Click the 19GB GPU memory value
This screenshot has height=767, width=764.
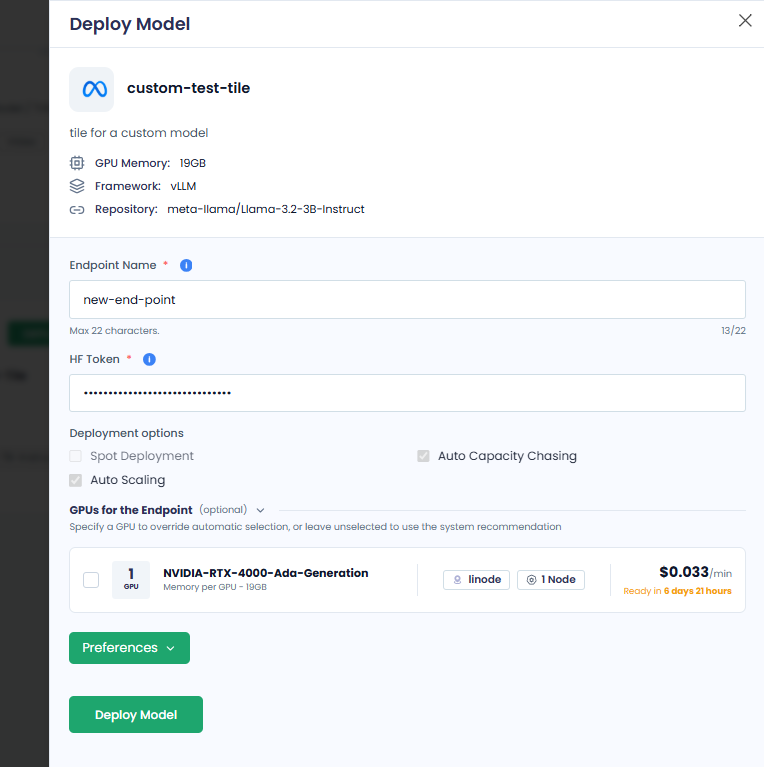tap(192, 163)
